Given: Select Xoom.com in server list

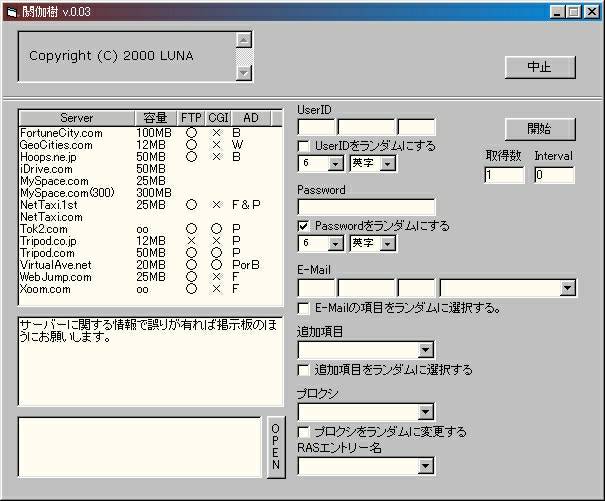Looking at the screenshot, I should pyautogui.click(x=150, y=289).
